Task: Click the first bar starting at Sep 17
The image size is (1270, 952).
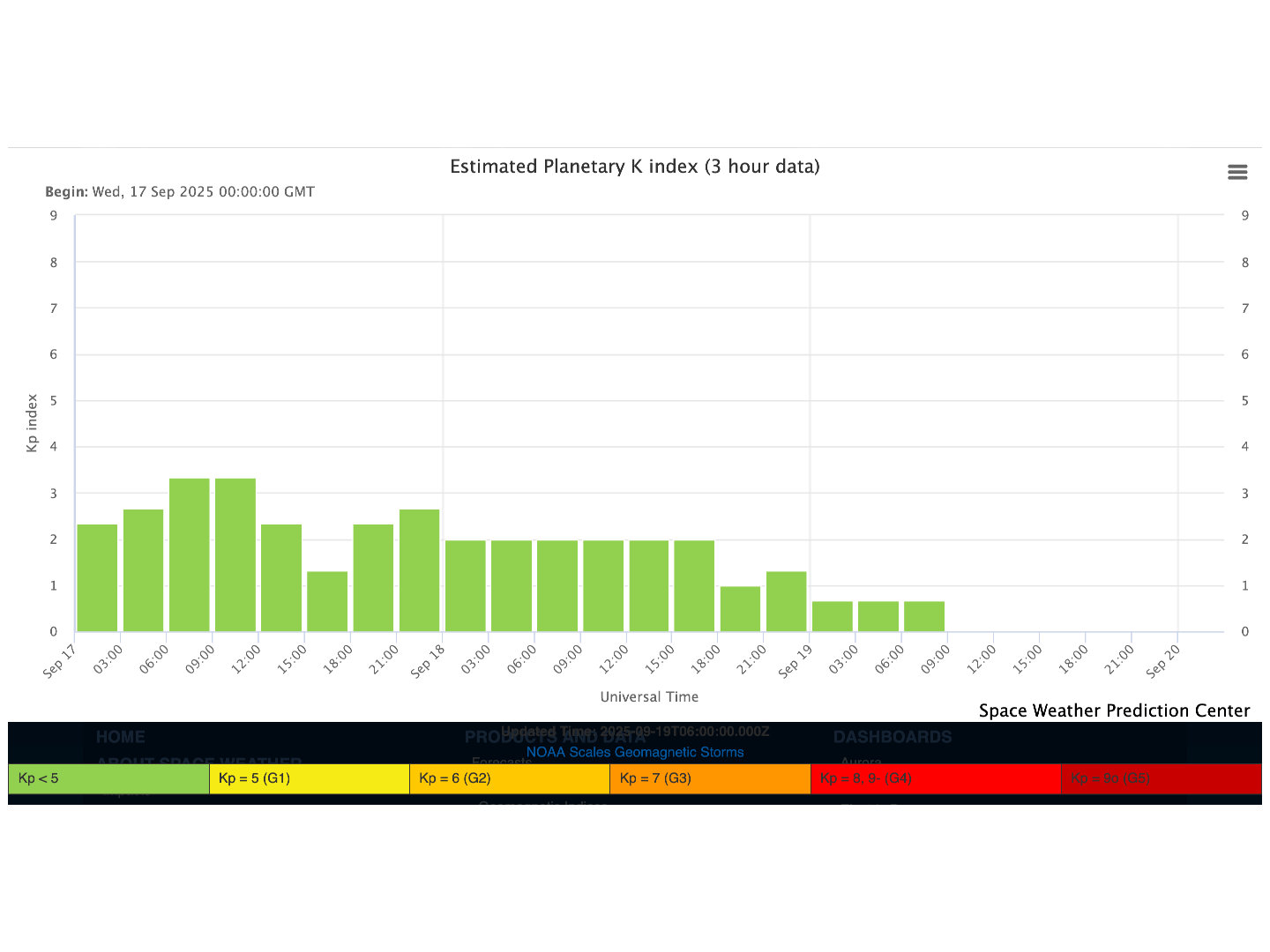Action: pyautogui.click(x=97, y=578)
